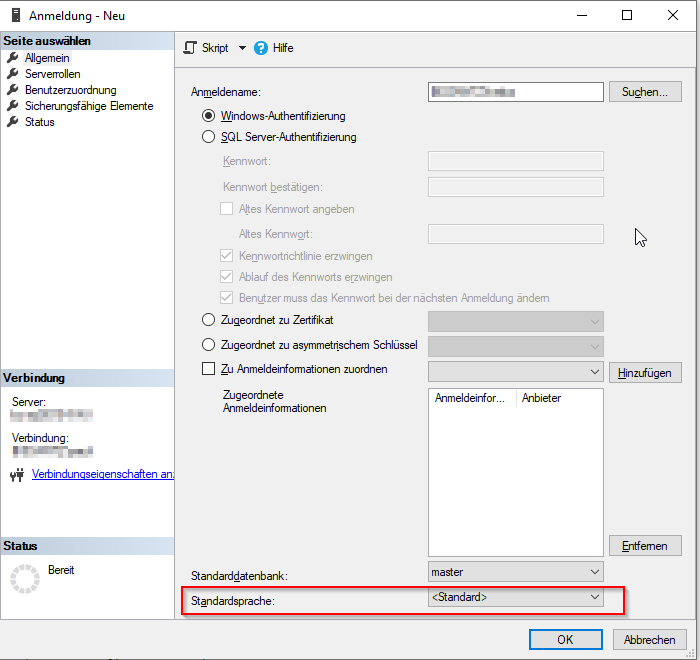
Task: Go to the Benutzerzuordnung page
Action: click(70, 90)
